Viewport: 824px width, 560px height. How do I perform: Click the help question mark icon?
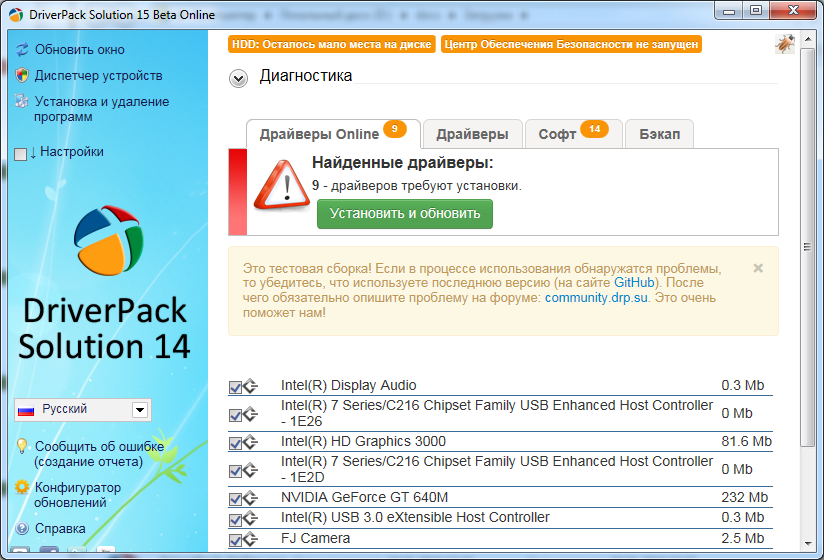coord(22,528)
